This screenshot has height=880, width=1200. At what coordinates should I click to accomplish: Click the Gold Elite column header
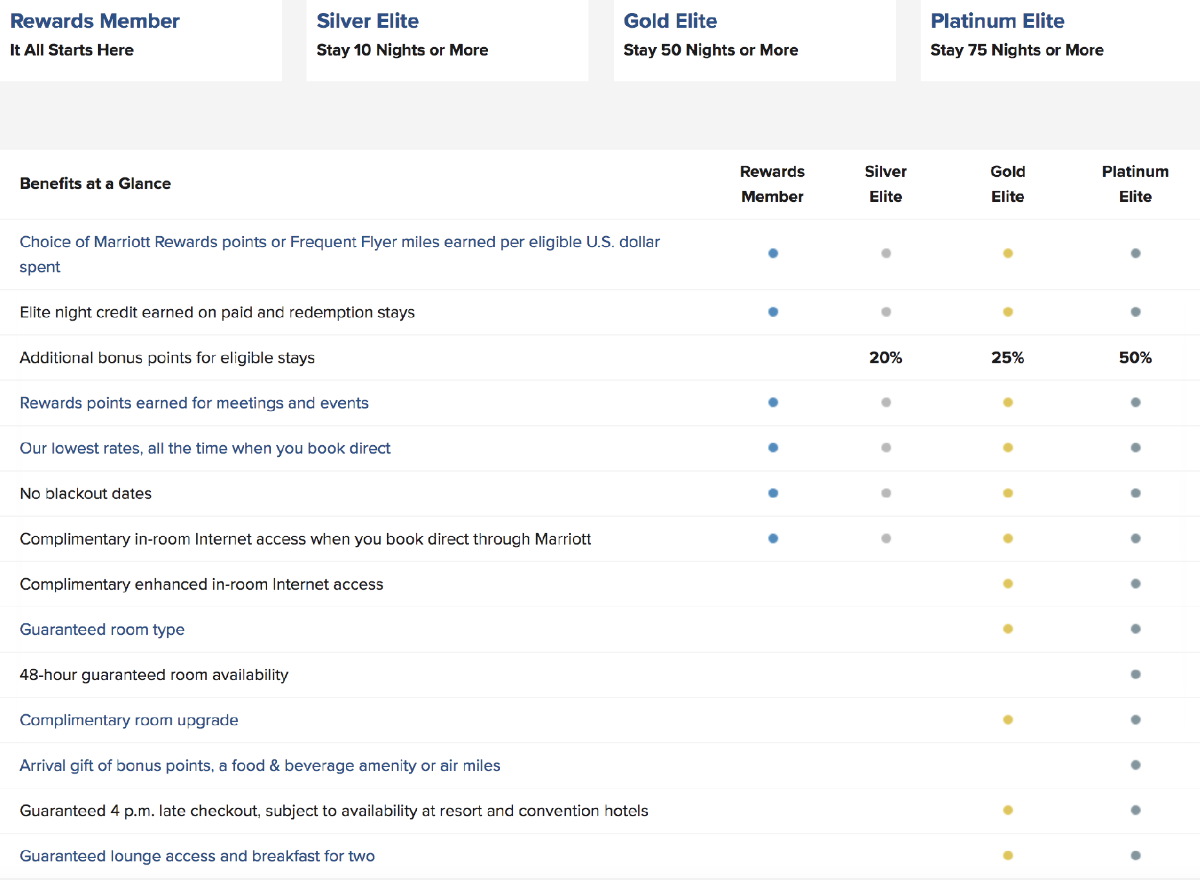1008,184
